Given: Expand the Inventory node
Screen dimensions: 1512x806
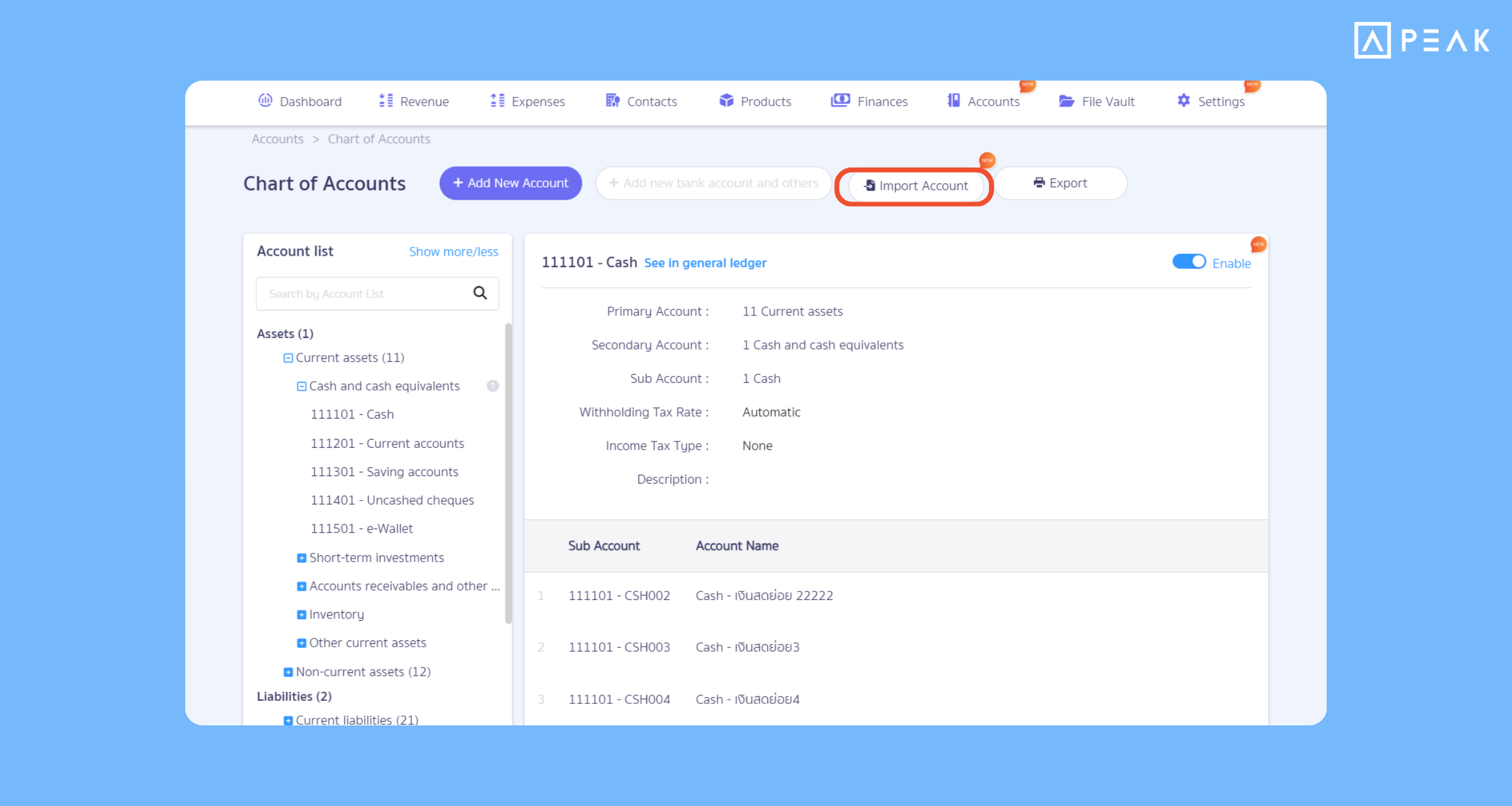Looking at the screenshot, I should click(301, 615).
